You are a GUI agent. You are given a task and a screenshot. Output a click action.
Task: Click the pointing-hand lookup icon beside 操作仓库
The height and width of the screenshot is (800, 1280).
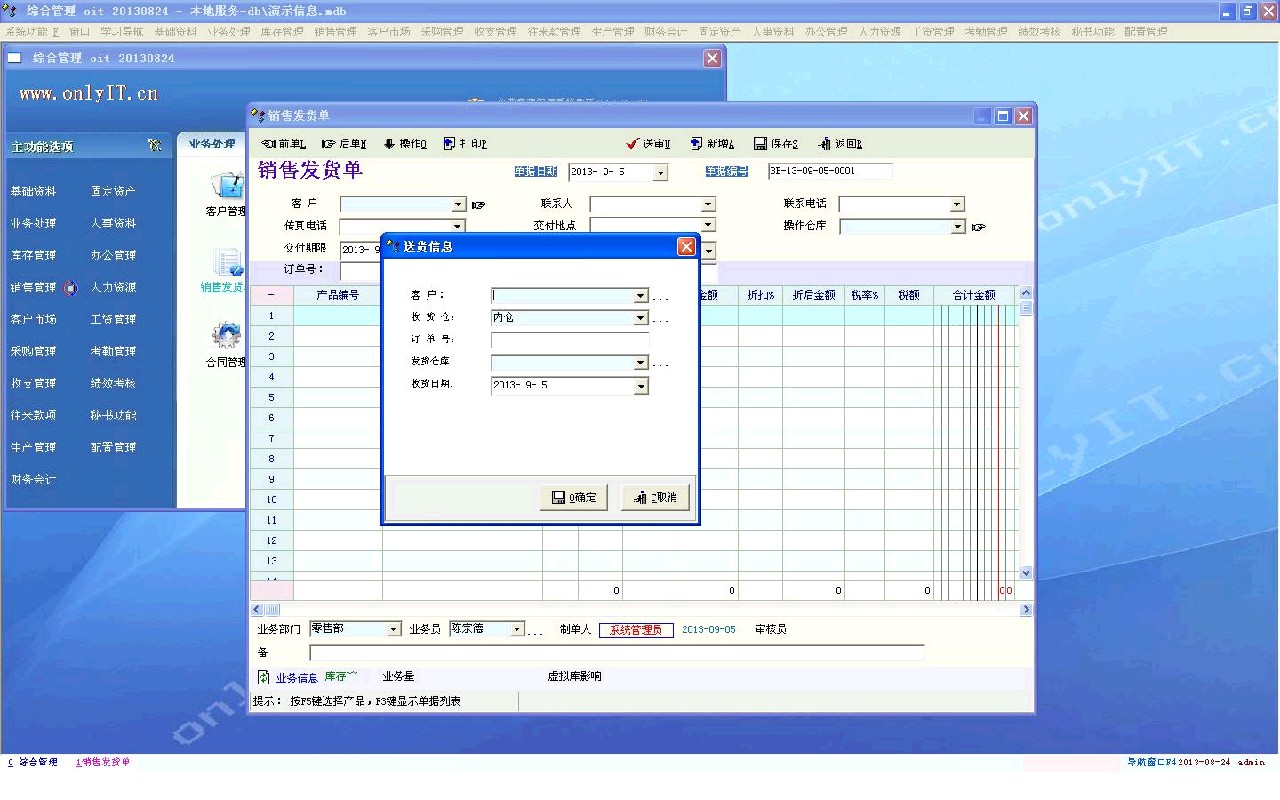point(978,227)
